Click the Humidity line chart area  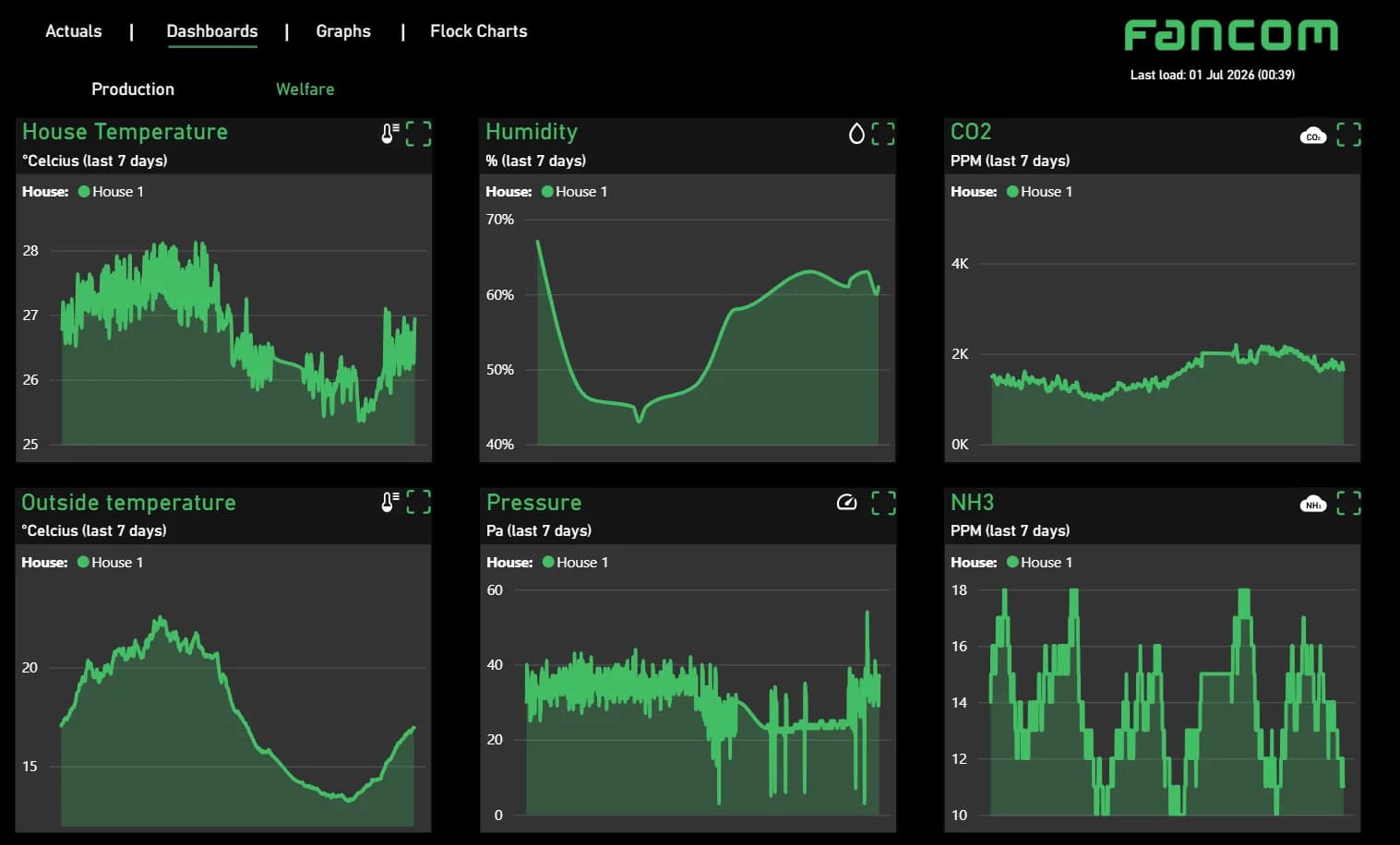[x=708, y=341]
